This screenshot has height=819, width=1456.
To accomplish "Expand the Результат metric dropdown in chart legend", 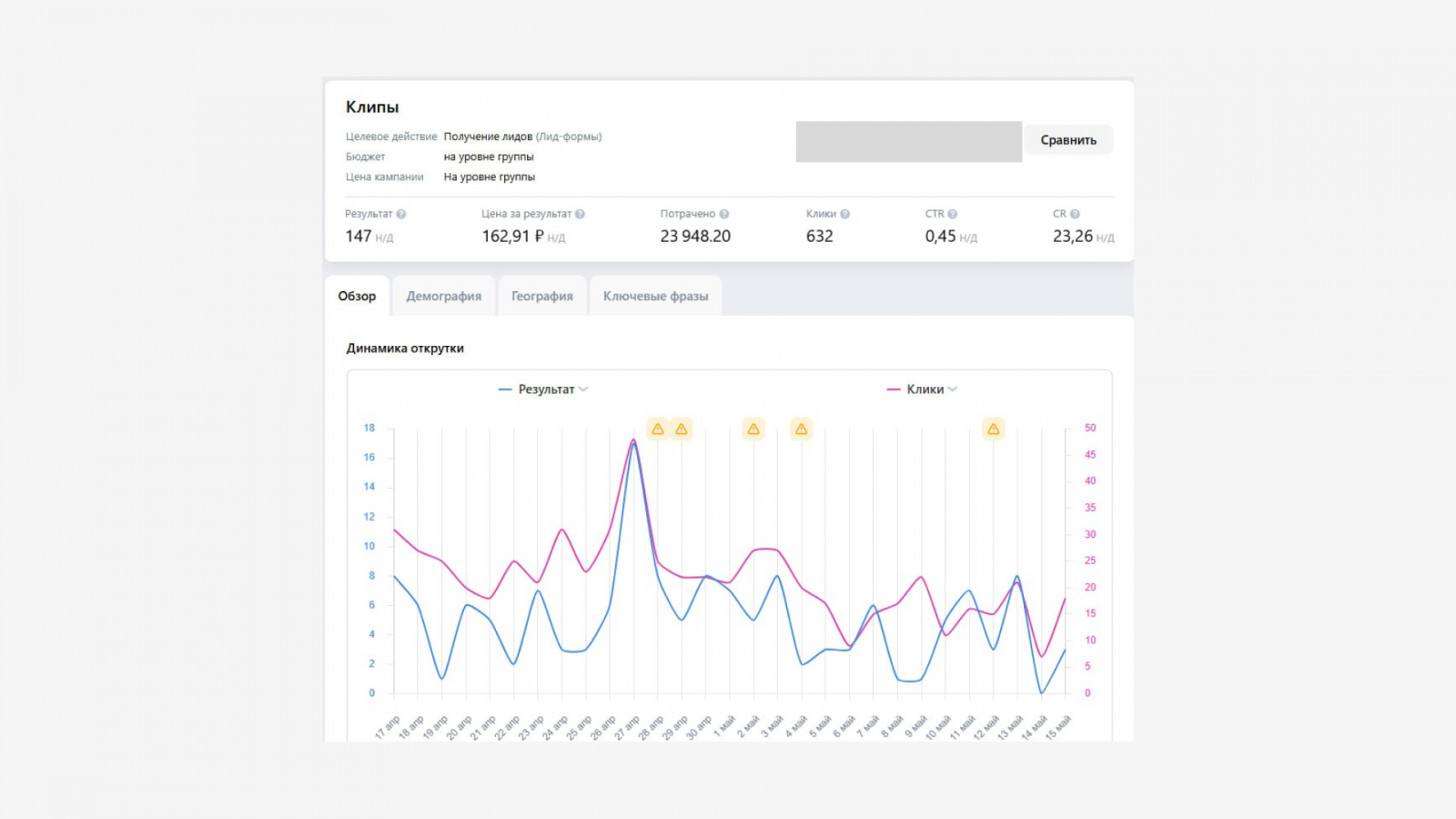I will (x=583, y=389).
